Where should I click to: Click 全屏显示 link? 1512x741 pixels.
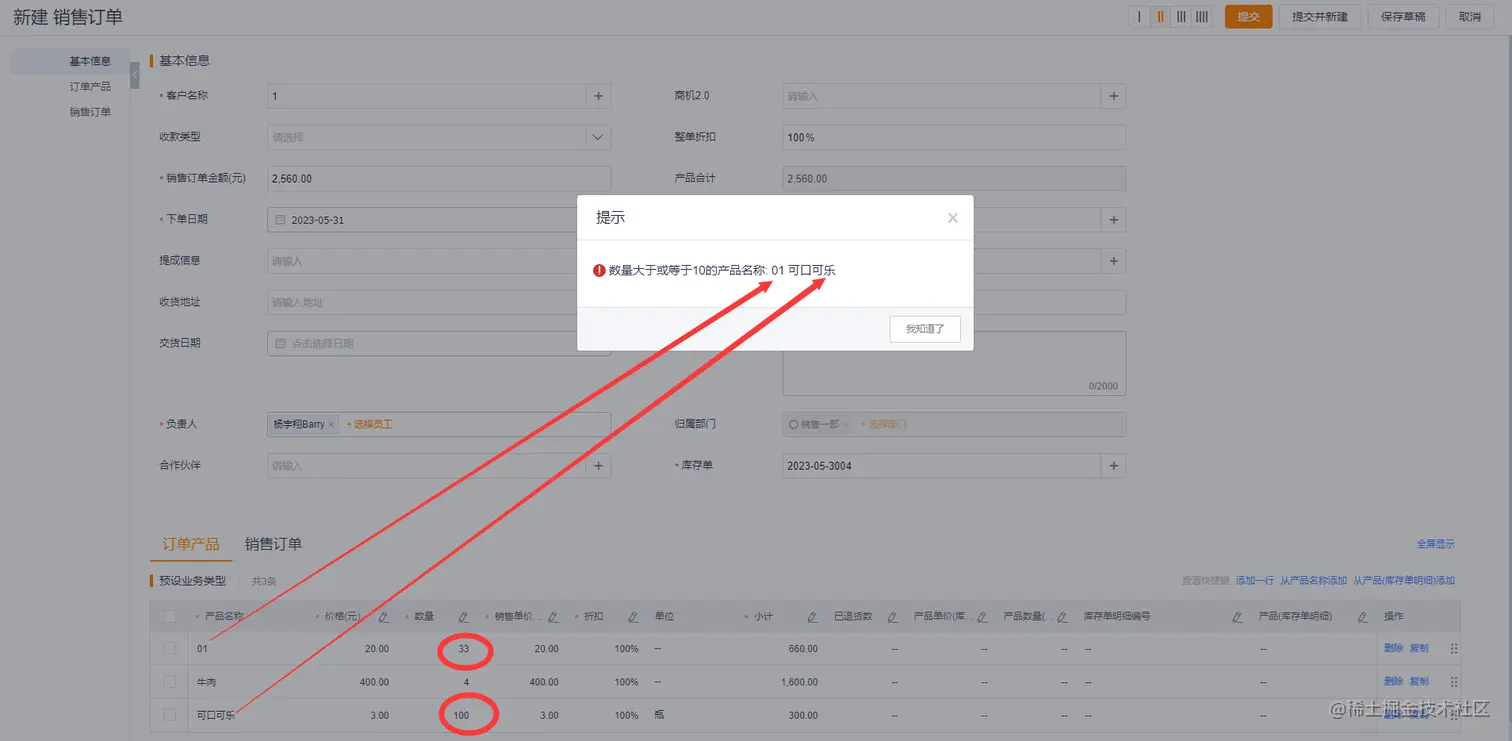(x=1436, y=544)
